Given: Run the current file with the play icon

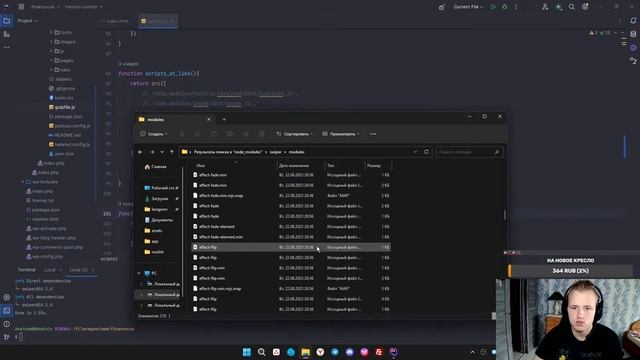Looking at the screenshot, I should click(493, 7).
